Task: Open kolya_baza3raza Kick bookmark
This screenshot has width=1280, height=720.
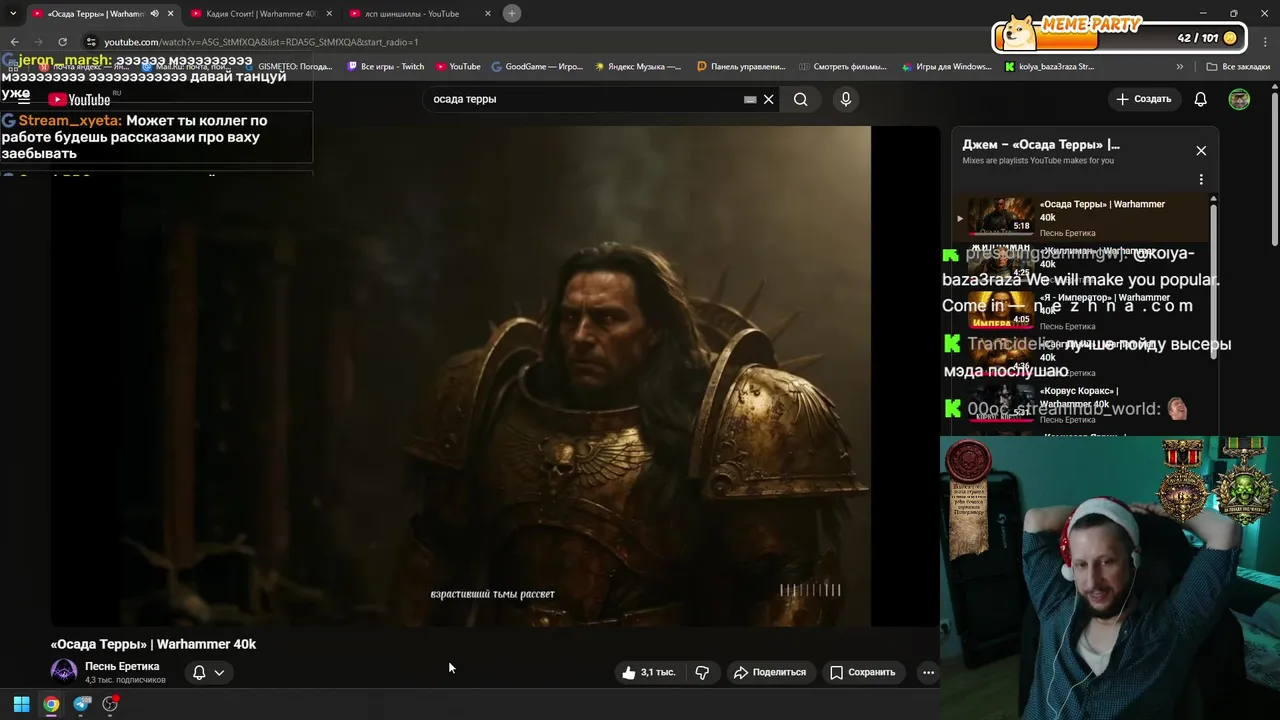Action: (x=1049, y=67)
